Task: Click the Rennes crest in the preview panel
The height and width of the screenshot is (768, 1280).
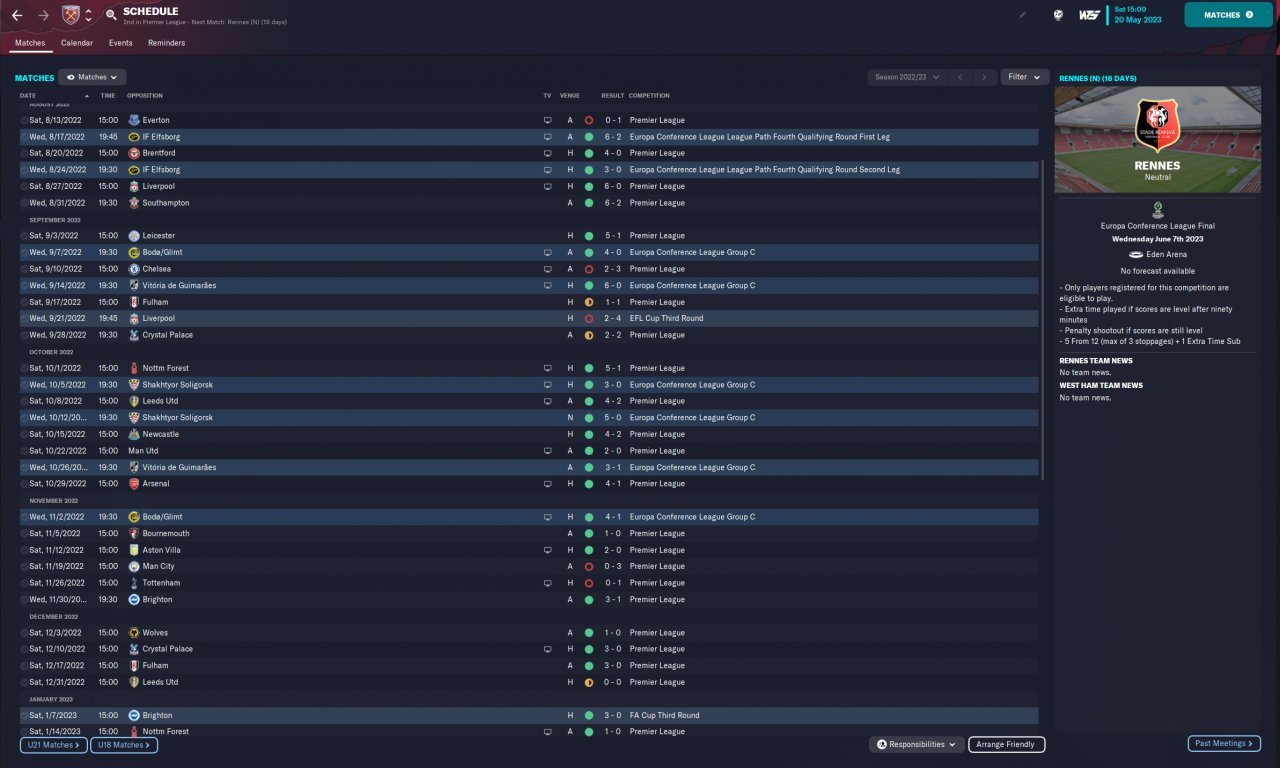Action: (1157, 126)
